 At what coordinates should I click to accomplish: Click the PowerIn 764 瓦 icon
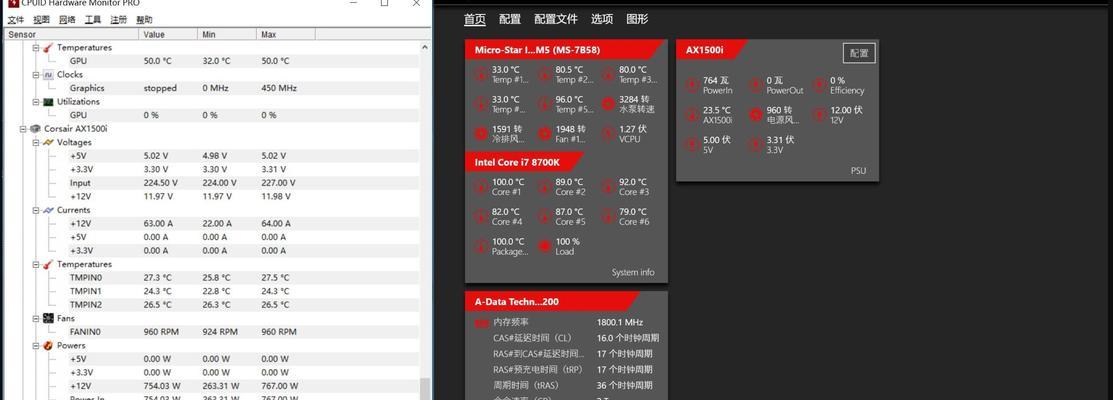692,85
